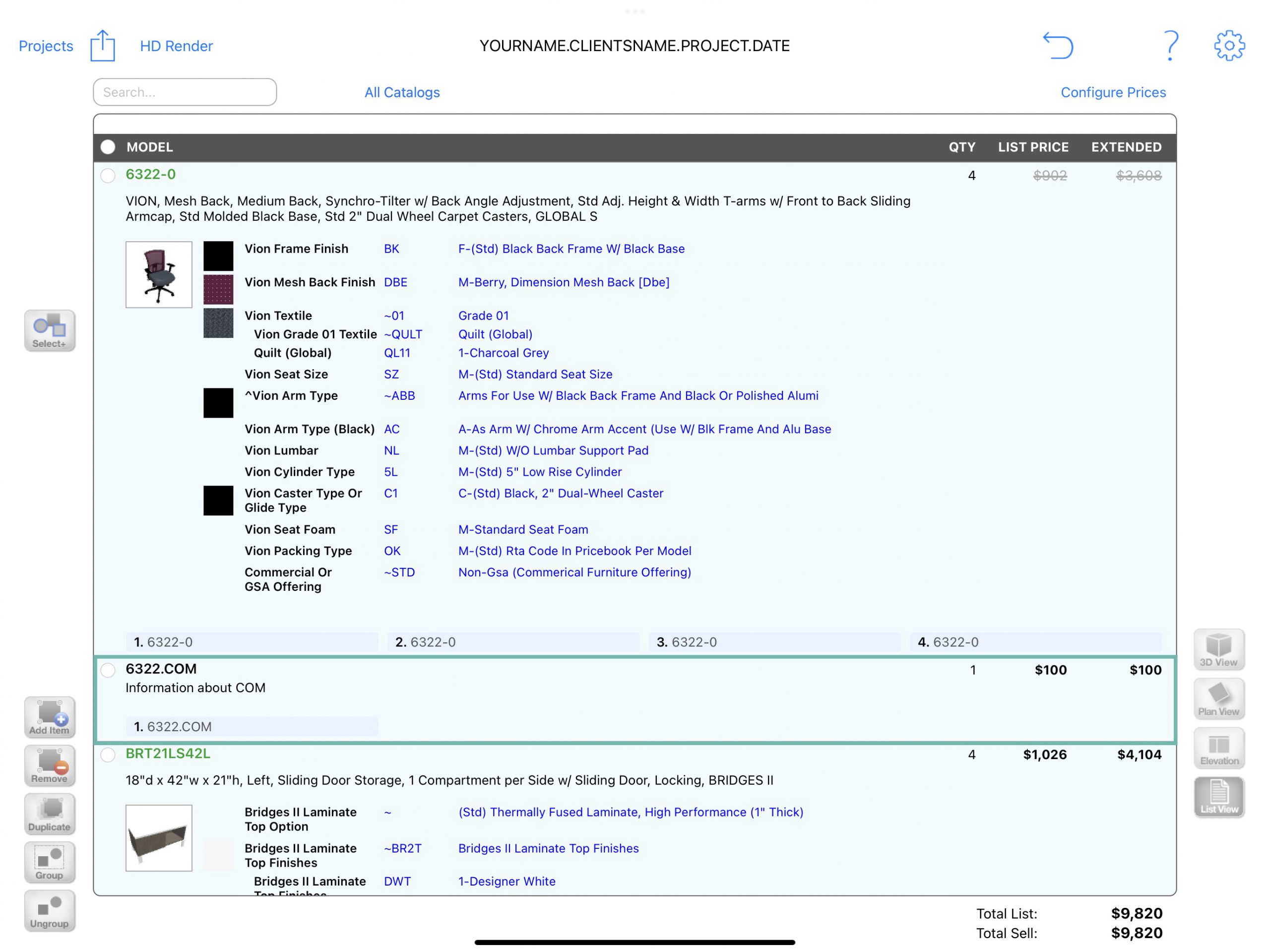Click the Remove tool

(50, 765)
